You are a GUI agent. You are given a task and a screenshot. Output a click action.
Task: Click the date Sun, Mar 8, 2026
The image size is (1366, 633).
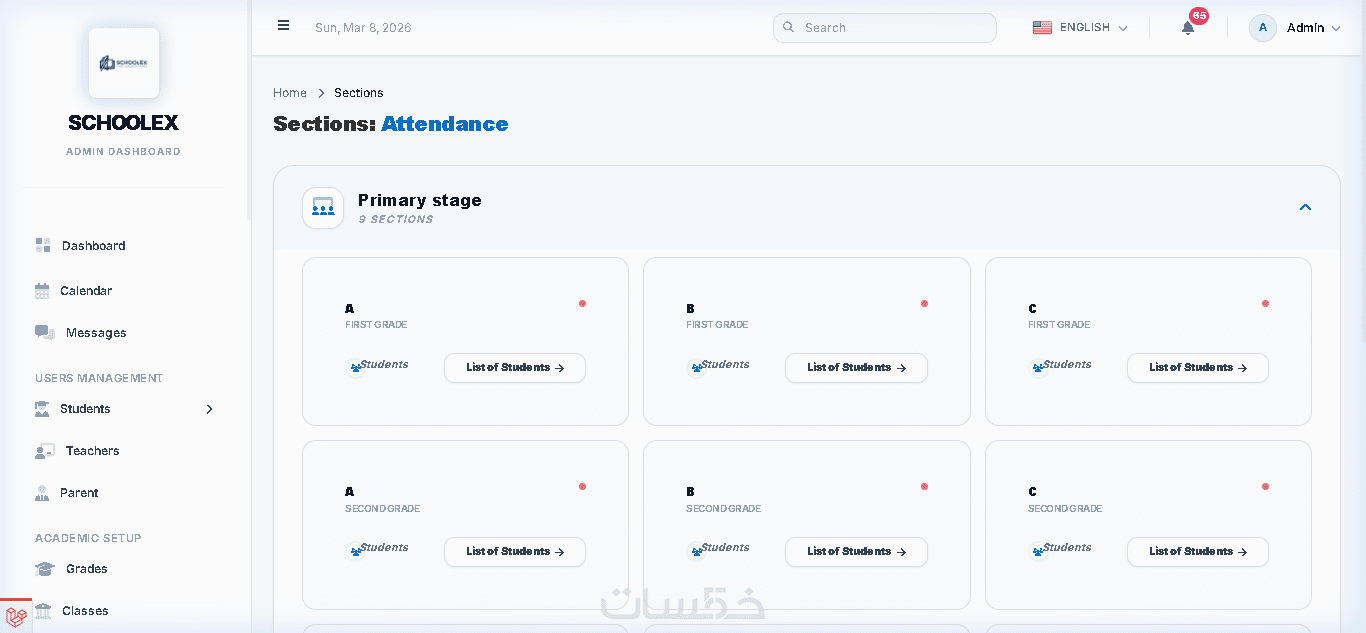[363, 28]
